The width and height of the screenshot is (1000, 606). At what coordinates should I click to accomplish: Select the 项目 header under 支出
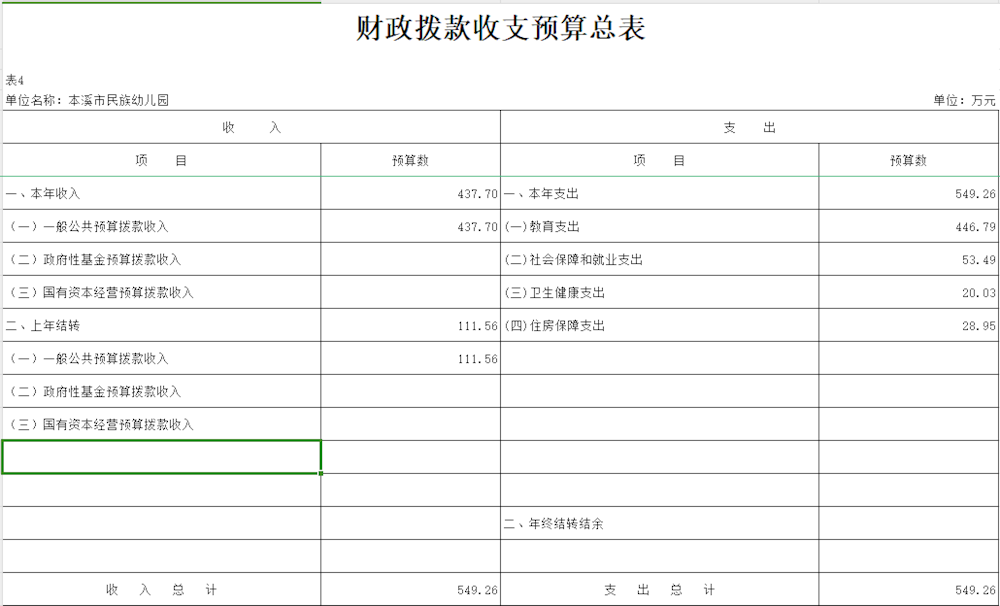click(x=659, y=160)
